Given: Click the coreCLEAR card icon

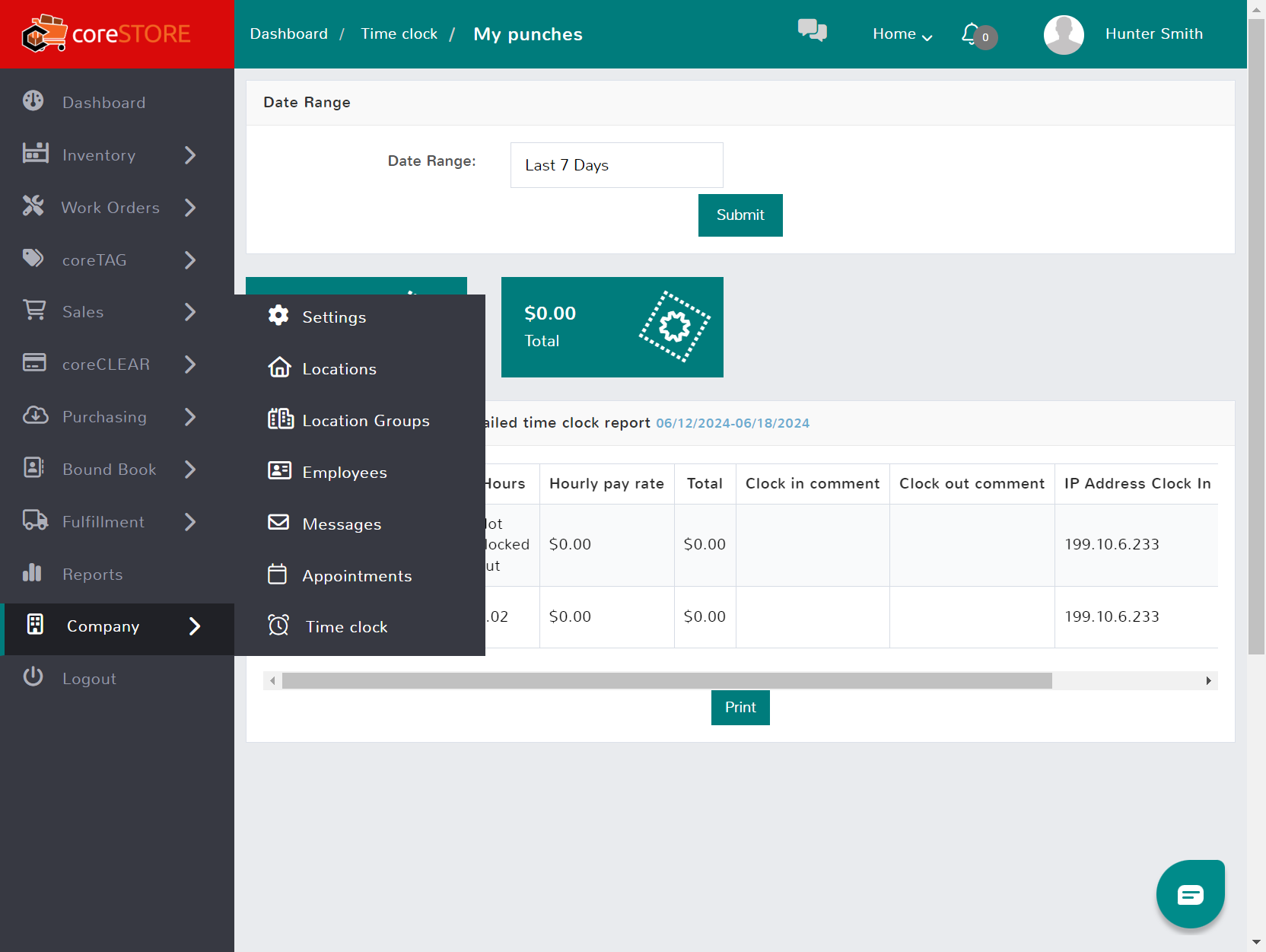Looking at the screenshot, I should click(34, 362).
